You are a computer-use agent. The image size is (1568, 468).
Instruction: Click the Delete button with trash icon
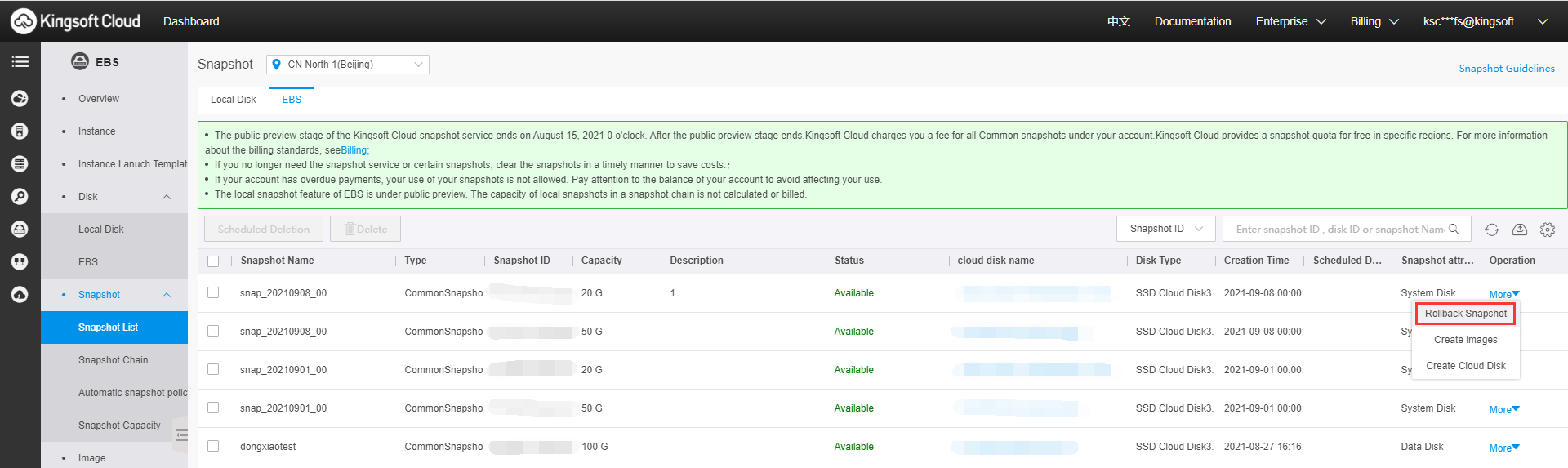pyautogui.click(x=365, y=229)
